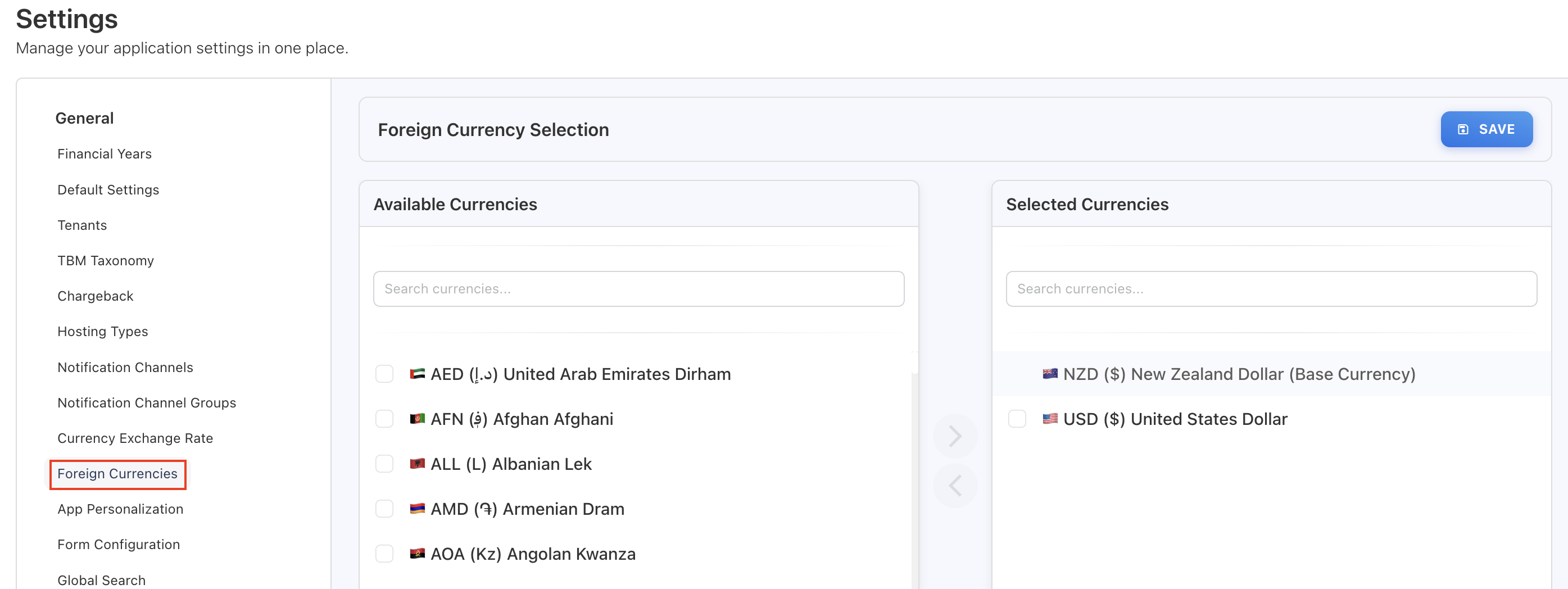
Task: Open the TBM Taxonomy settings link
Action: (x=105, y=260)
